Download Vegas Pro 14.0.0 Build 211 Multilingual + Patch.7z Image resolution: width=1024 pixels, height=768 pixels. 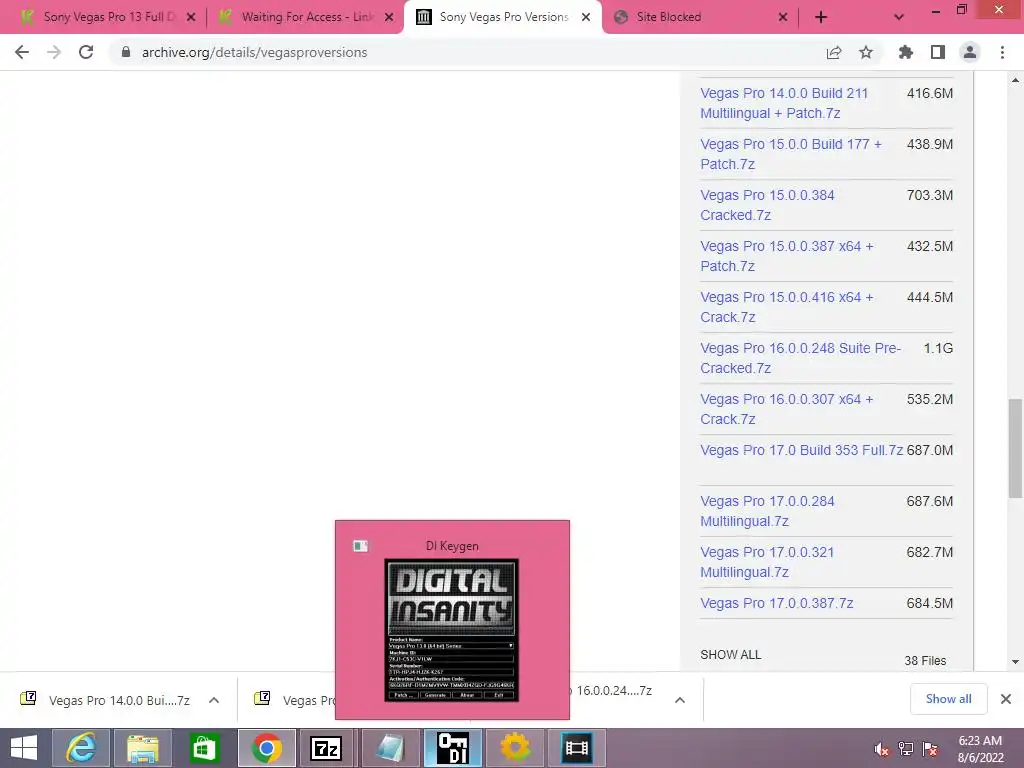pos(784,103)
